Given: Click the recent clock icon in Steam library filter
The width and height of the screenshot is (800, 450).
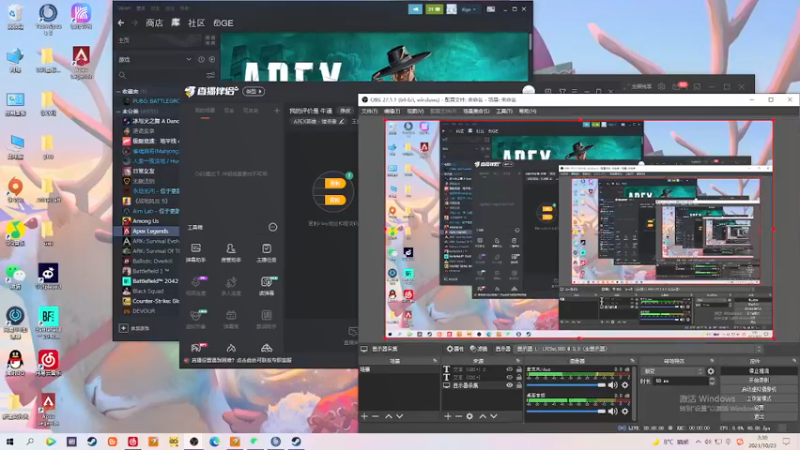Looking at the screenshot, I should click(202, 60).
